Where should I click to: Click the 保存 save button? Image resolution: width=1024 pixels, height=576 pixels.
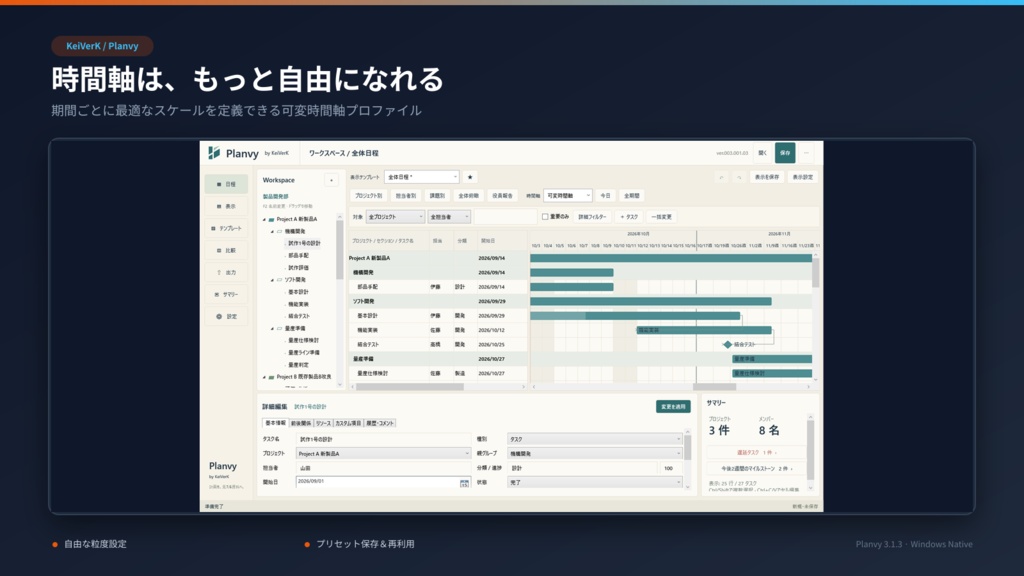[785, 153]
